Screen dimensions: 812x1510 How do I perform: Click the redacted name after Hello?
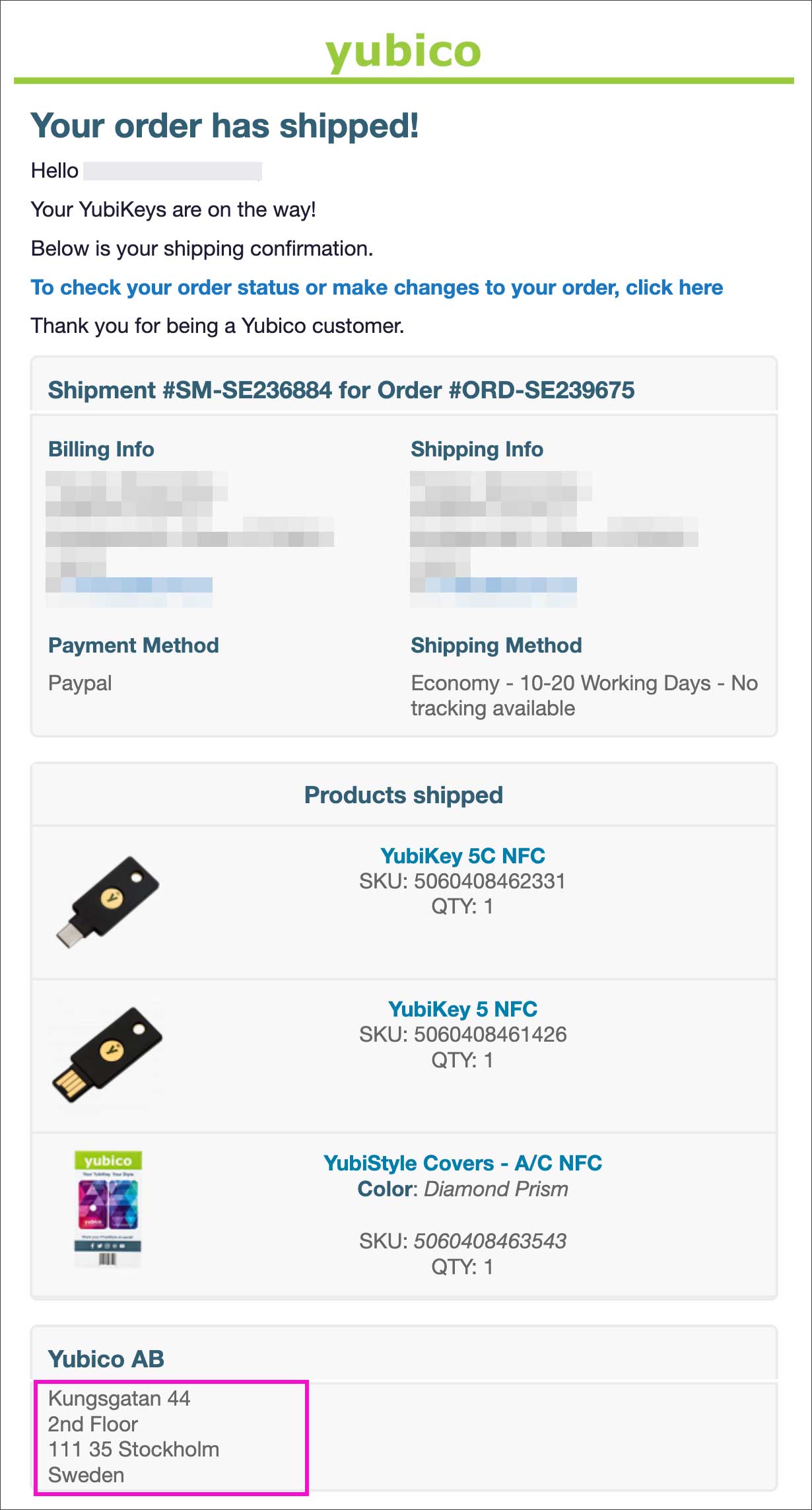coord(173,171)
